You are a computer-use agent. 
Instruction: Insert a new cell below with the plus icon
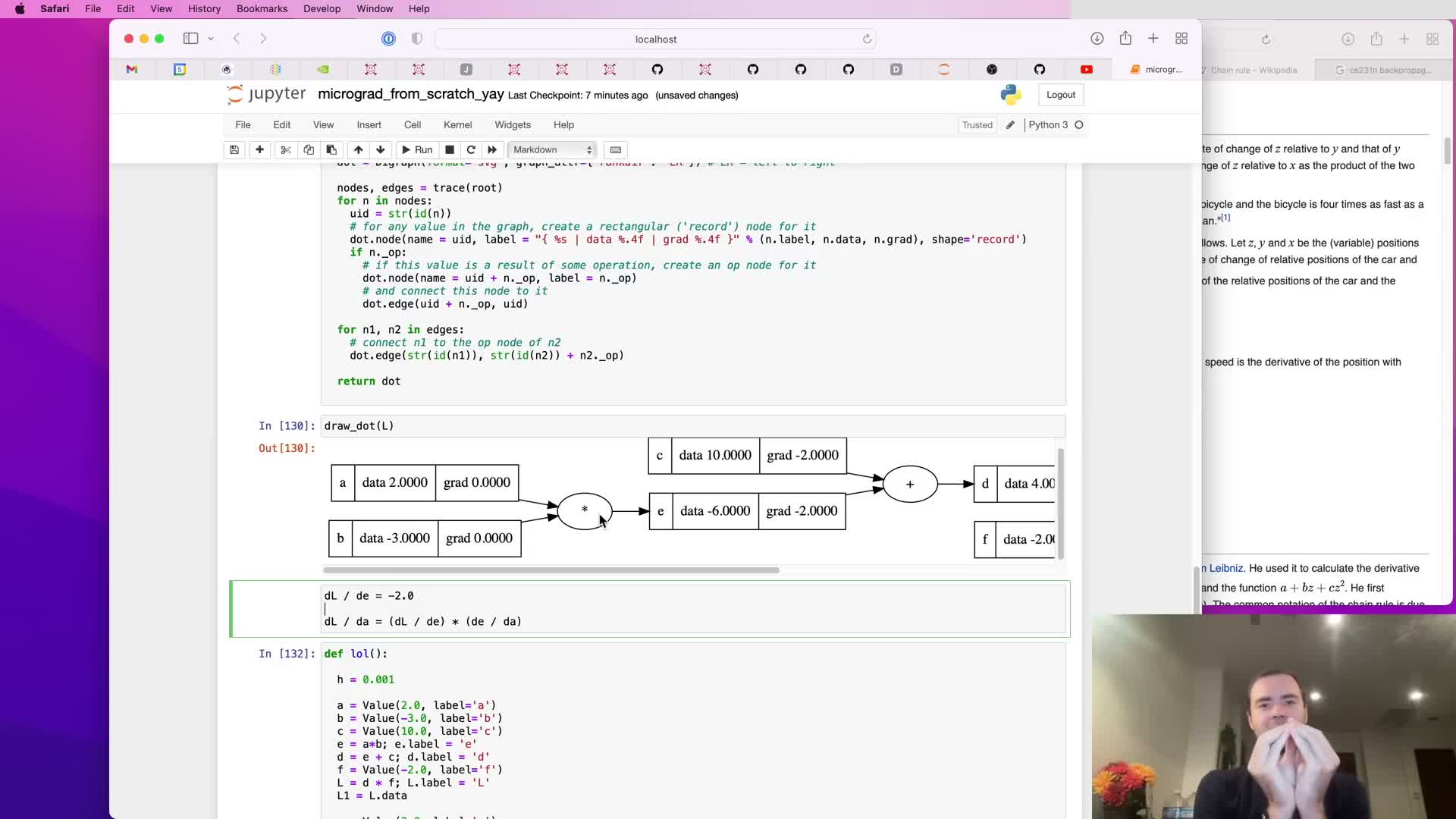coord(259,149)
